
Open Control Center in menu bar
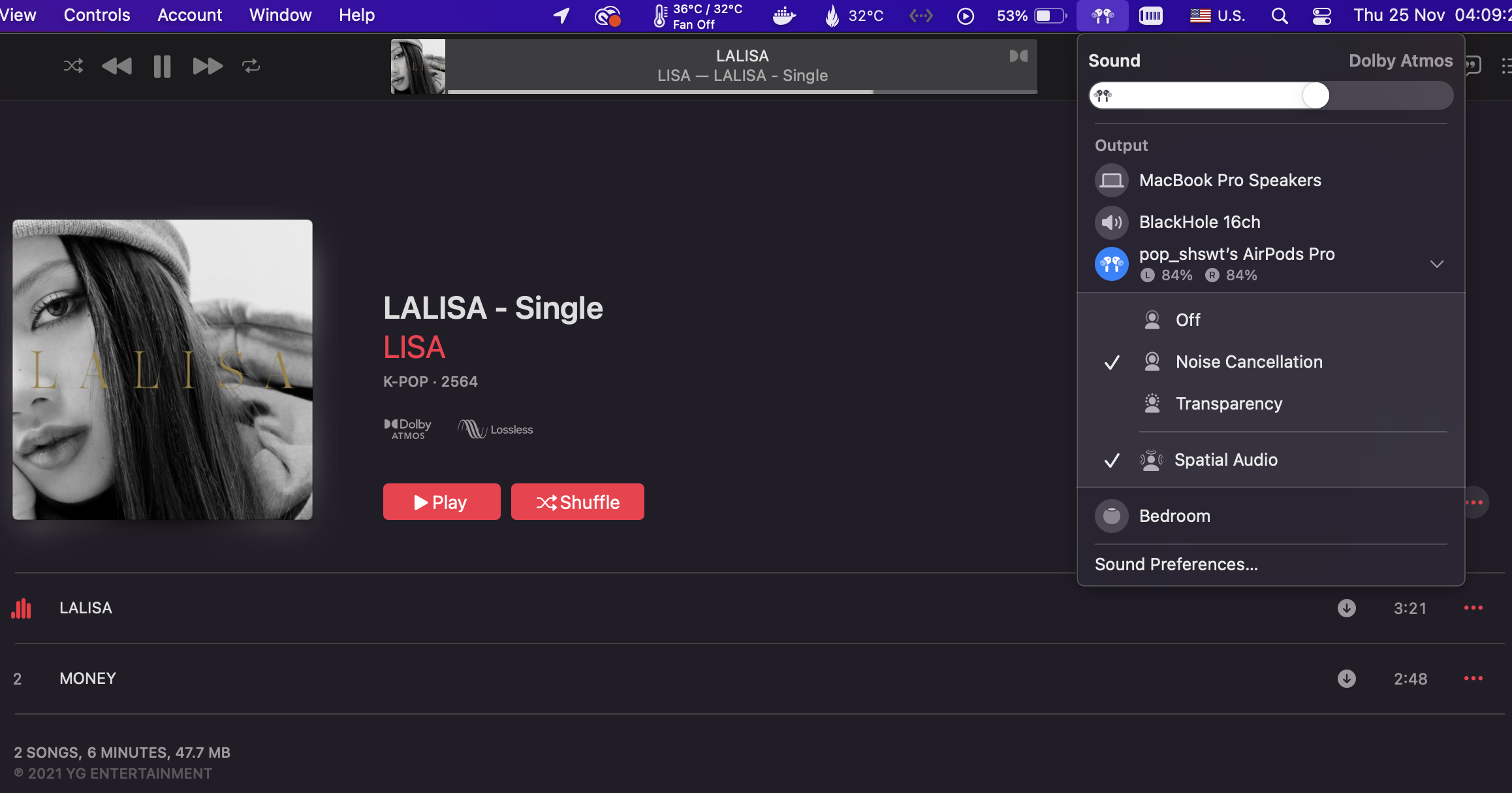point(1322,16)
